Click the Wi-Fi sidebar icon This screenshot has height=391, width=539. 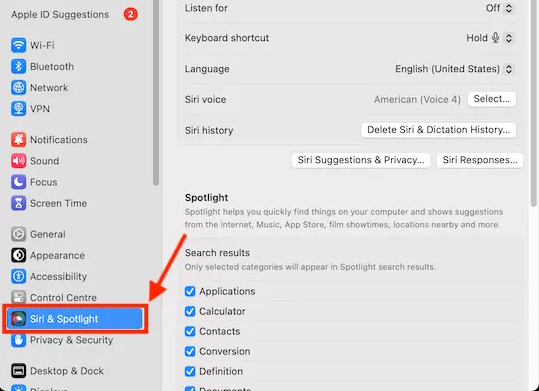(19, 45)
